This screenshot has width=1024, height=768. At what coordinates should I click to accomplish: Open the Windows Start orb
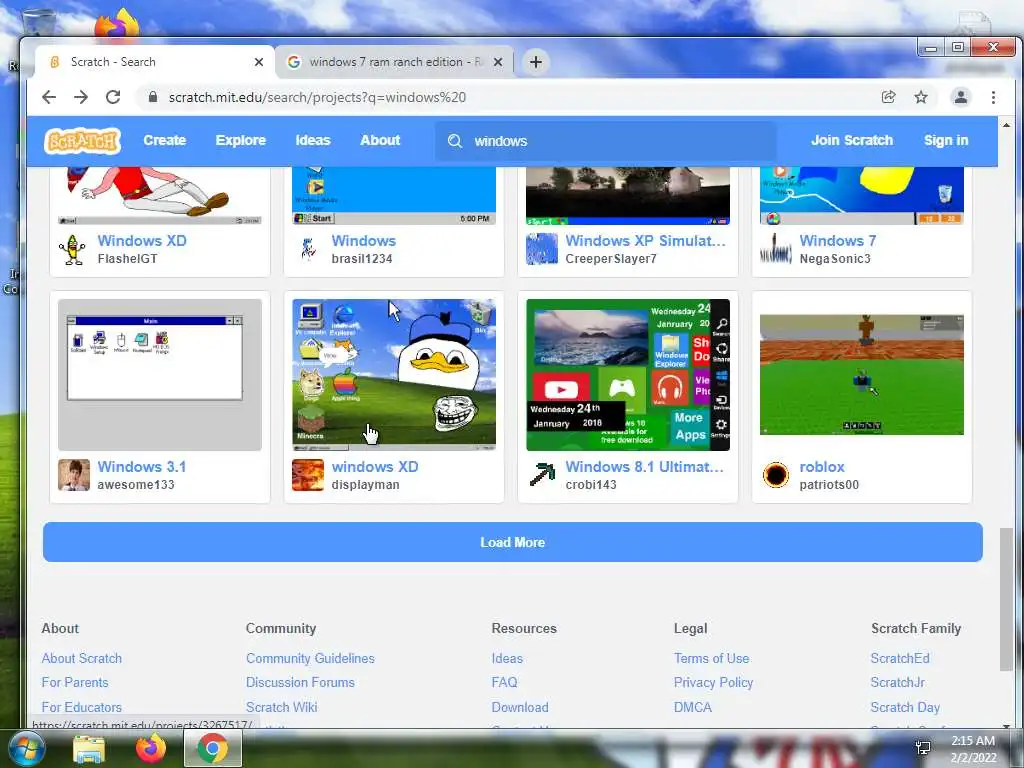pyautogui.click(x=26, y=748)
